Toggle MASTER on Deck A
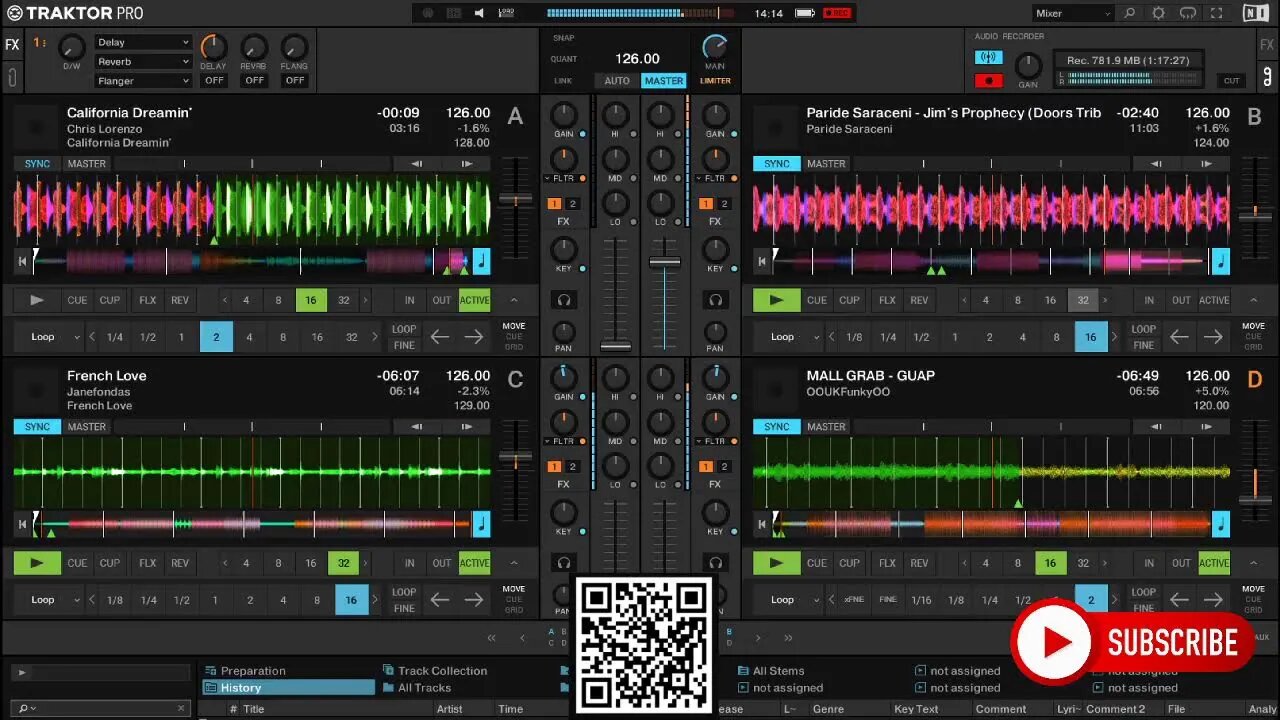This screenshot has height=720, width=1280. 87,164
